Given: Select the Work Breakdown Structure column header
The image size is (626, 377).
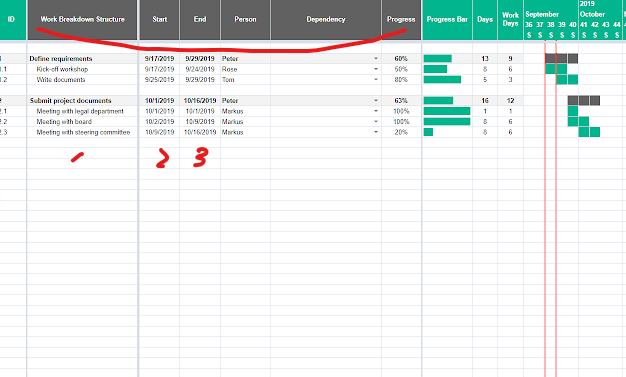Looking at the screenshot, I should pos(83,20).
